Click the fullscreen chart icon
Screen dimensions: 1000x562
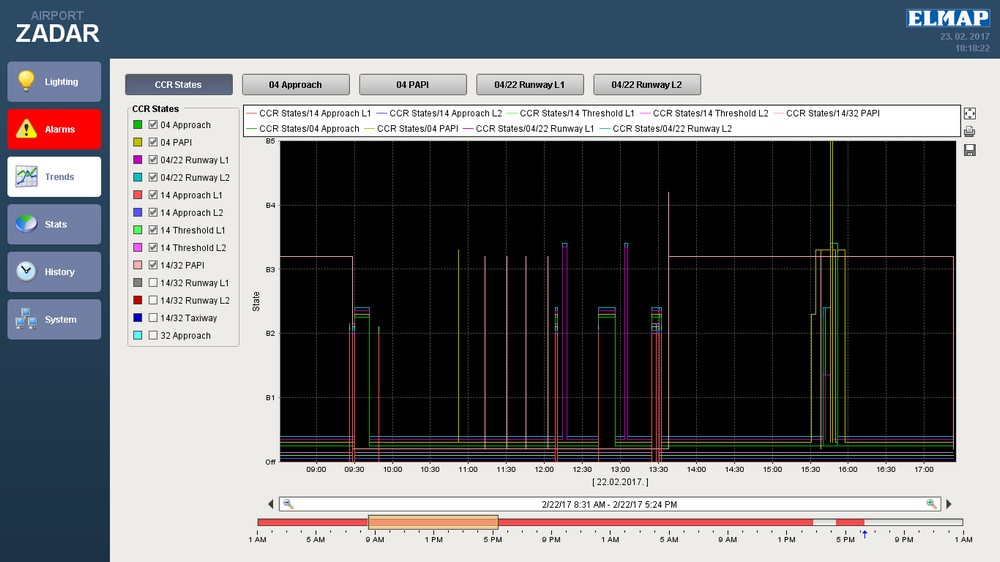[x=969, y=114]
